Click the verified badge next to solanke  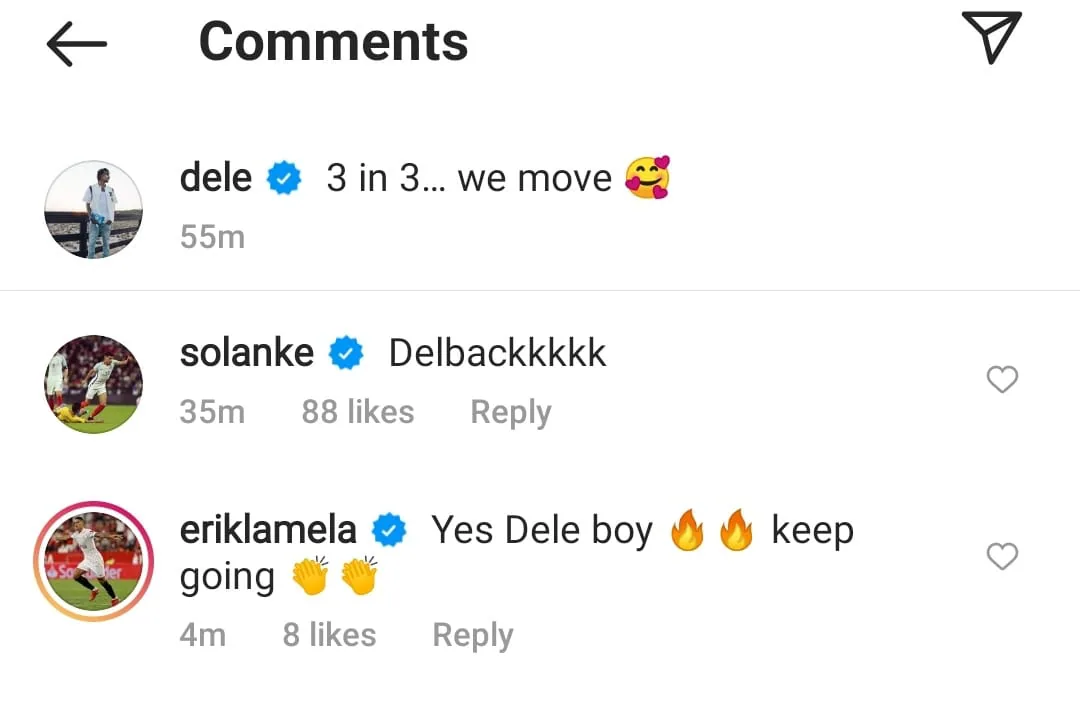pos(346,354)
